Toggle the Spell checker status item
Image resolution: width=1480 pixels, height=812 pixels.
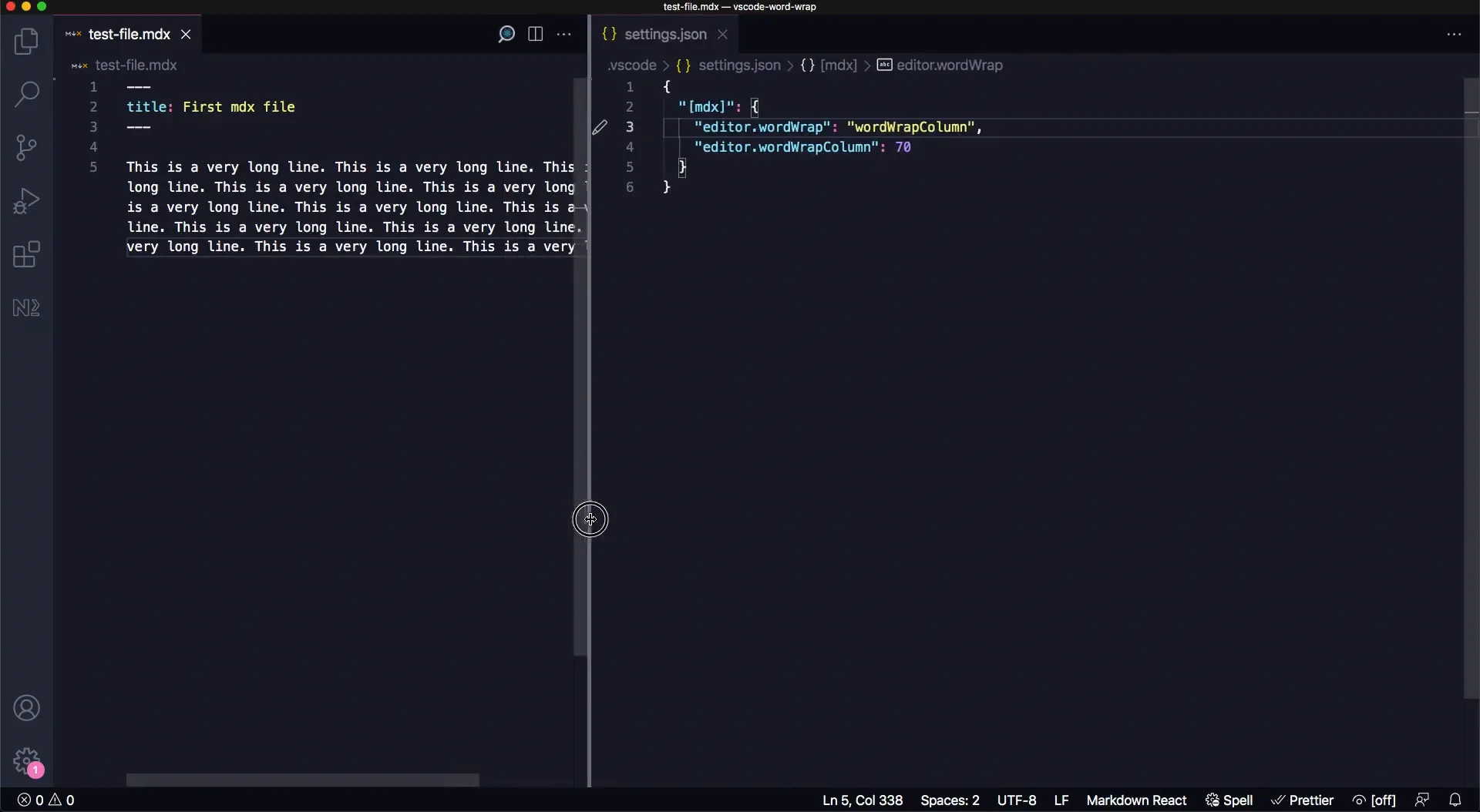[1228, 800]
